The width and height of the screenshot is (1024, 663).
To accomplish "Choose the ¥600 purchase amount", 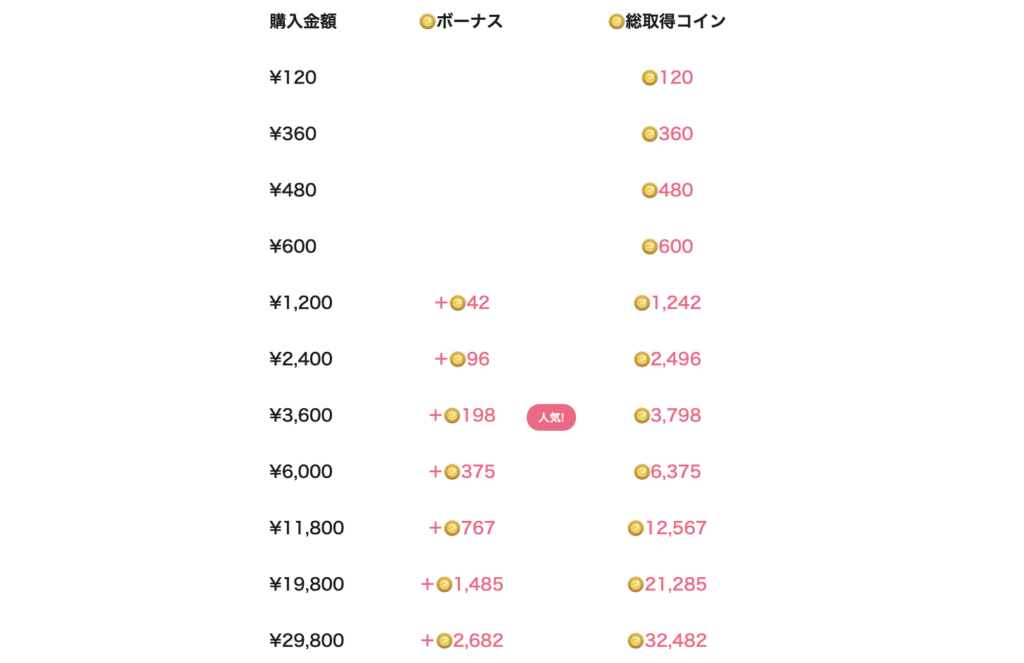I will [293, 246].
